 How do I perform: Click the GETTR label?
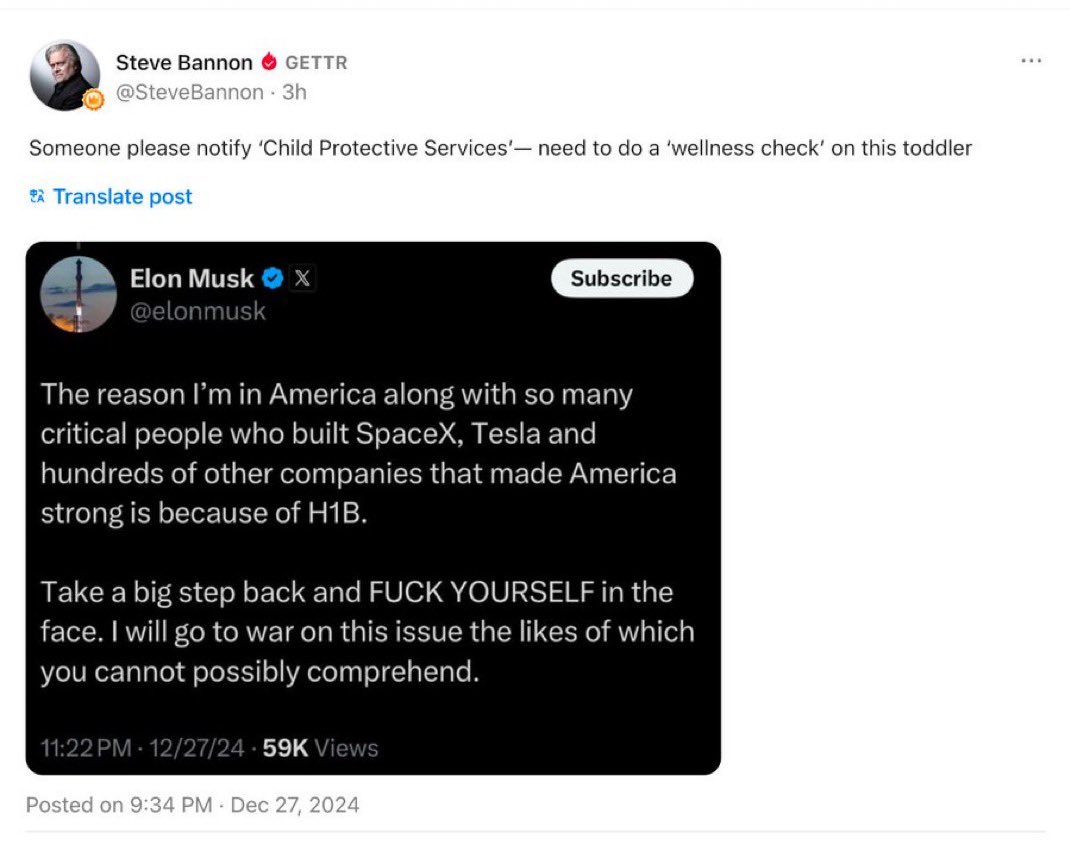[316, 63]
